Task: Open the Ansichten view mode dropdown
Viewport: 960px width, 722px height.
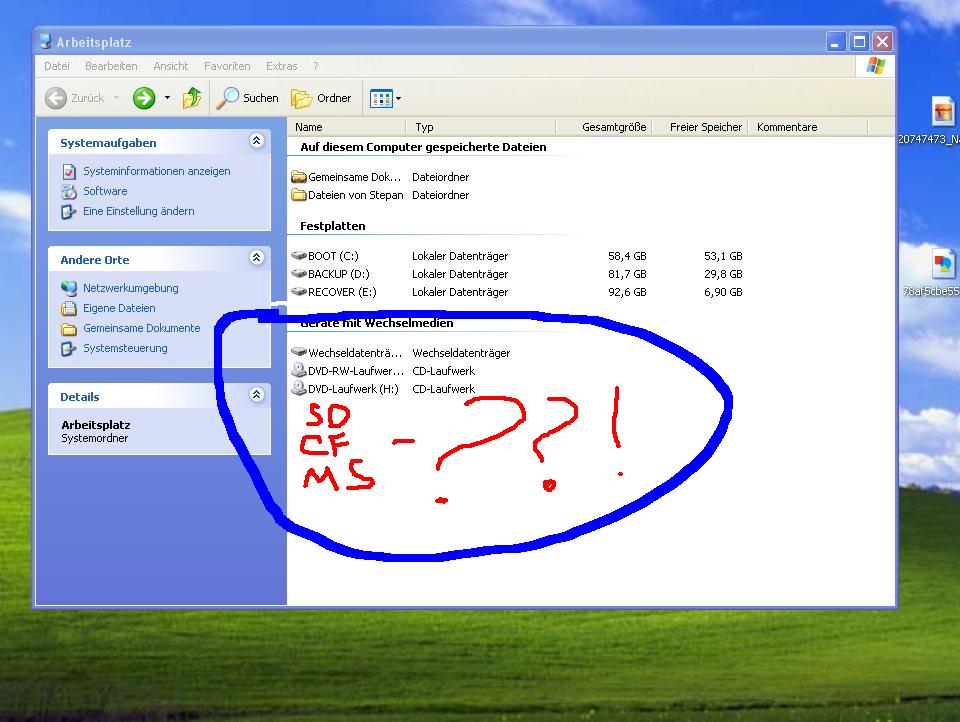Action: pyautogui.click(x=386, y=98)
